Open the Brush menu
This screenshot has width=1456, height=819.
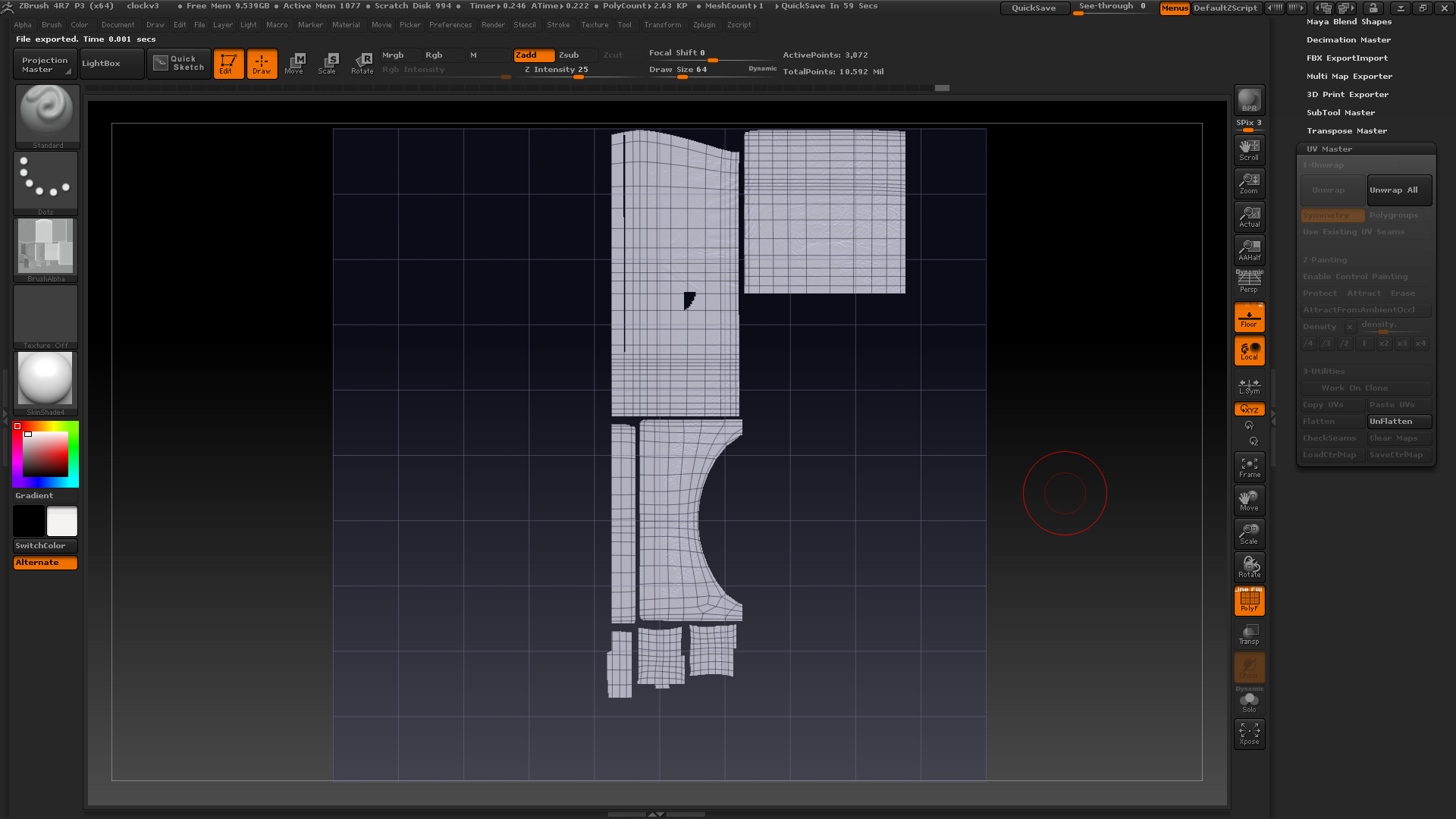coord(52,25)
